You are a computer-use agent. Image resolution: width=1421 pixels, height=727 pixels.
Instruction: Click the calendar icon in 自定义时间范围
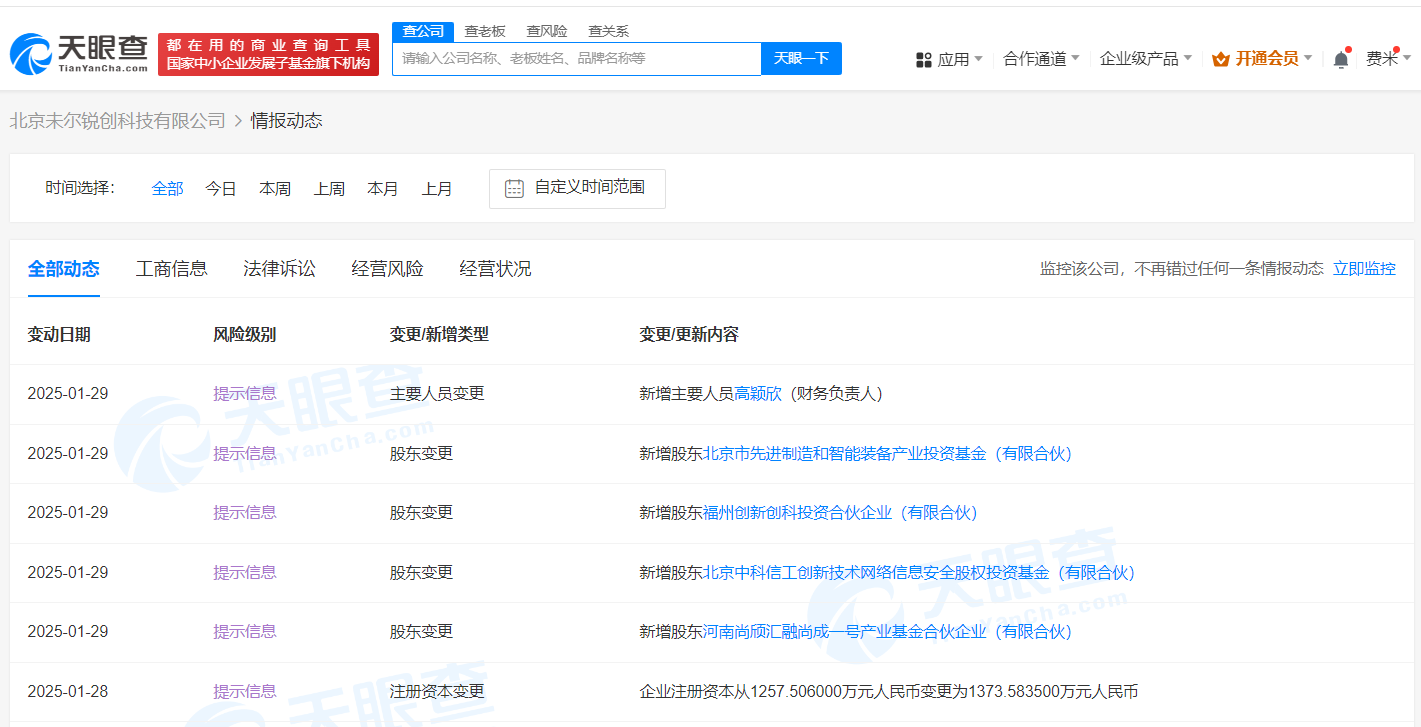pyautogui.click(x=514, y=188)
